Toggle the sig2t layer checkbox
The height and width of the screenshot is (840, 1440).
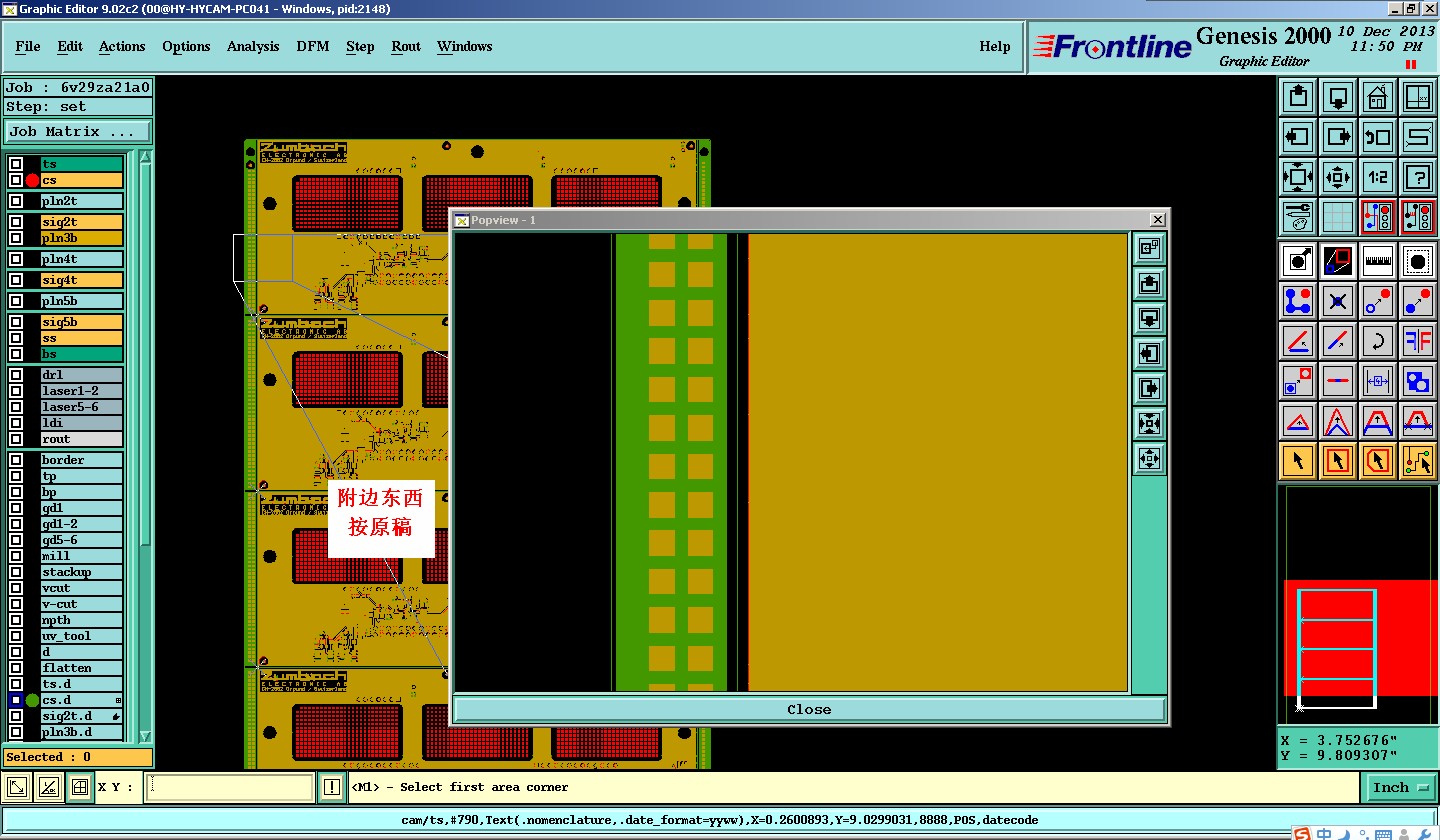pyautogui.click(x=16, y=222)
